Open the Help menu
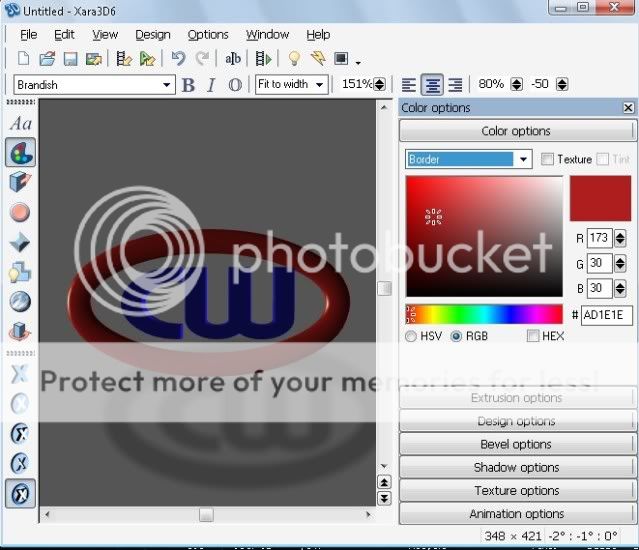This screenshot has height=550, width=639. point(318,35)
